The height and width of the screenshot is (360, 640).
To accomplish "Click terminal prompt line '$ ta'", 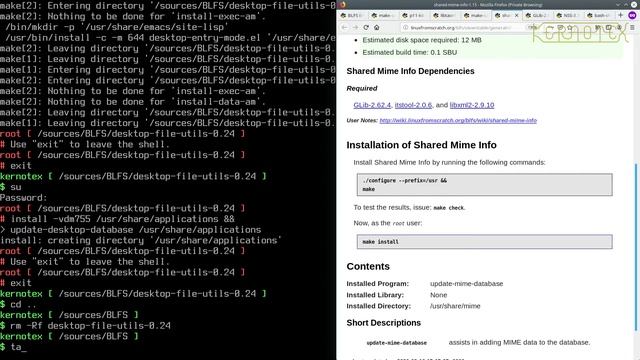I will (13, 347).
